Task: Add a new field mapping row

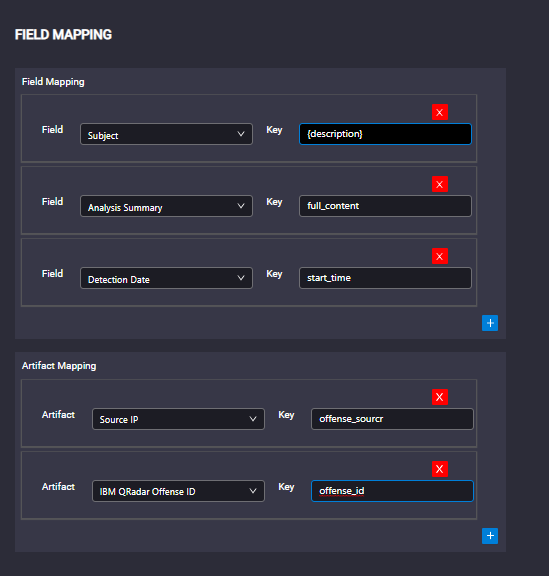Action: [x=490, y=323]
